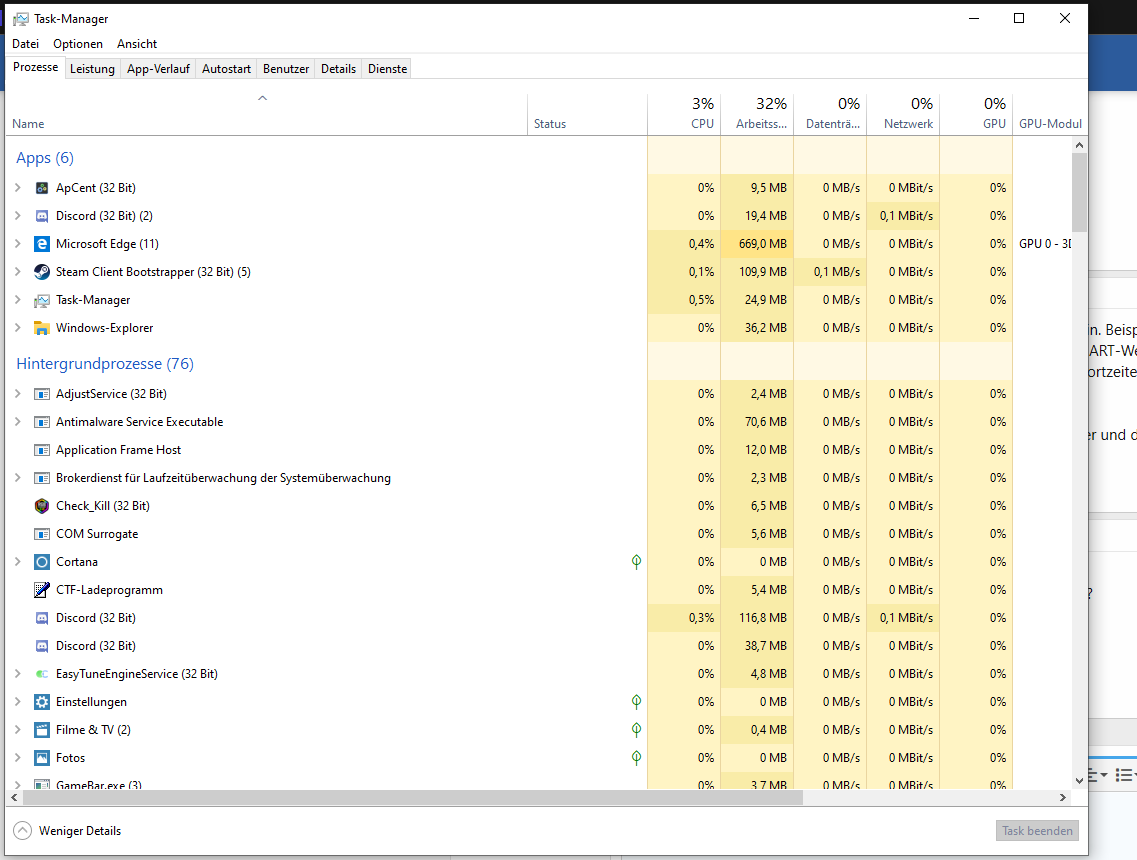Expand the Task-Manager app entry

click(18, 300)
